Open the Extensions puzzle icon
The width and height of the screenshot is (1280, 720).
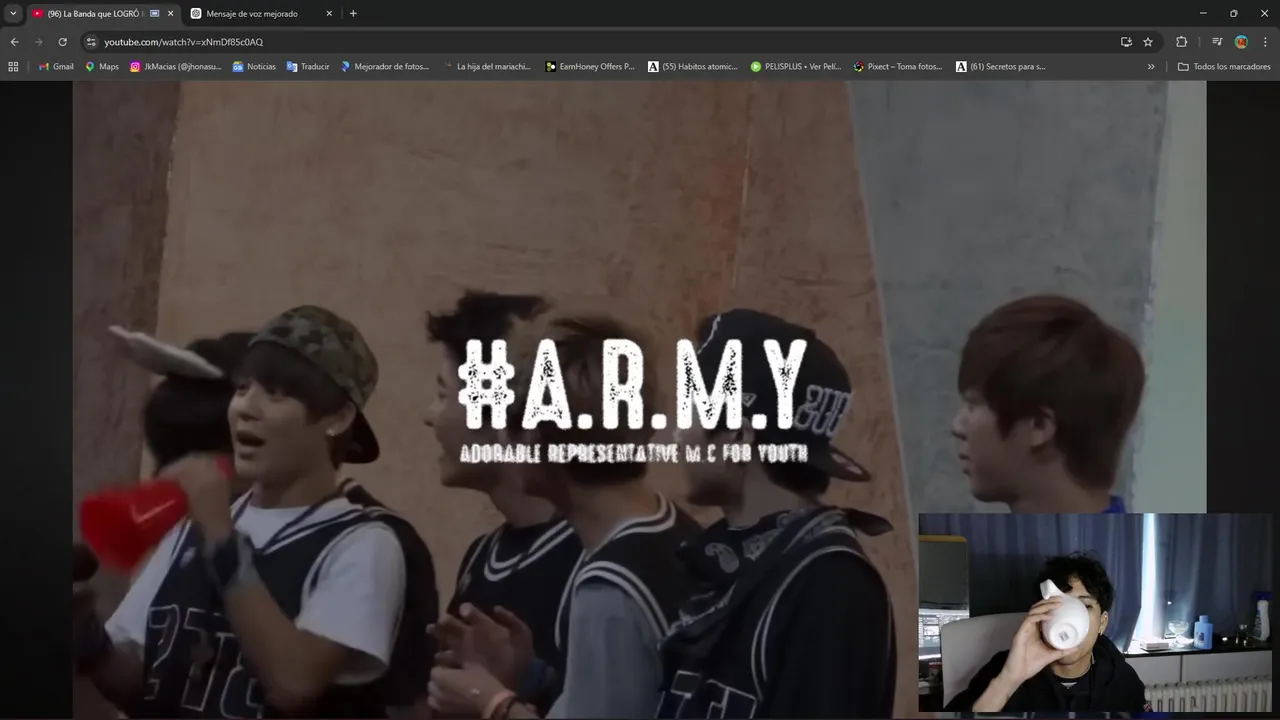click(1181, 42)
